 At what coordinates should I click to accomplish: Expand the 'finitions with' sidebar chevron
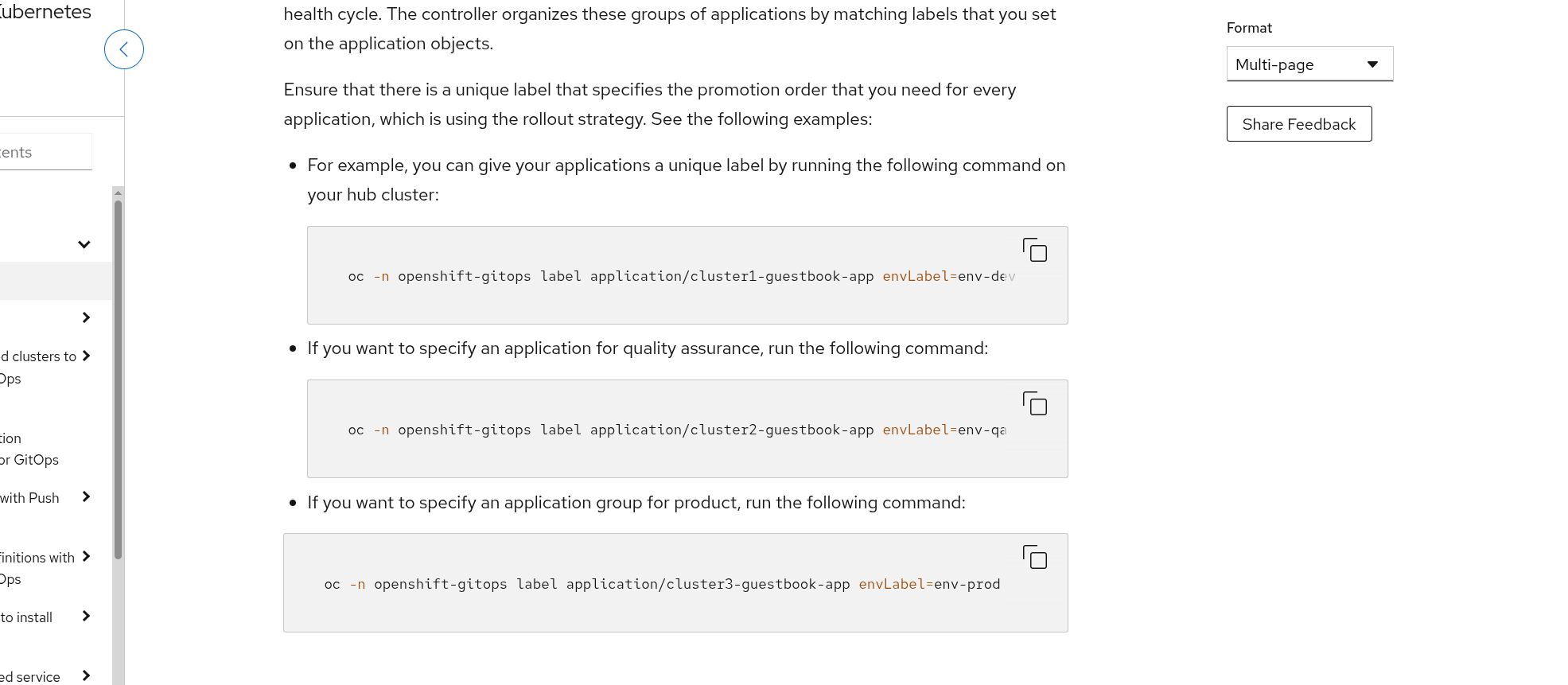pos(86,556)
